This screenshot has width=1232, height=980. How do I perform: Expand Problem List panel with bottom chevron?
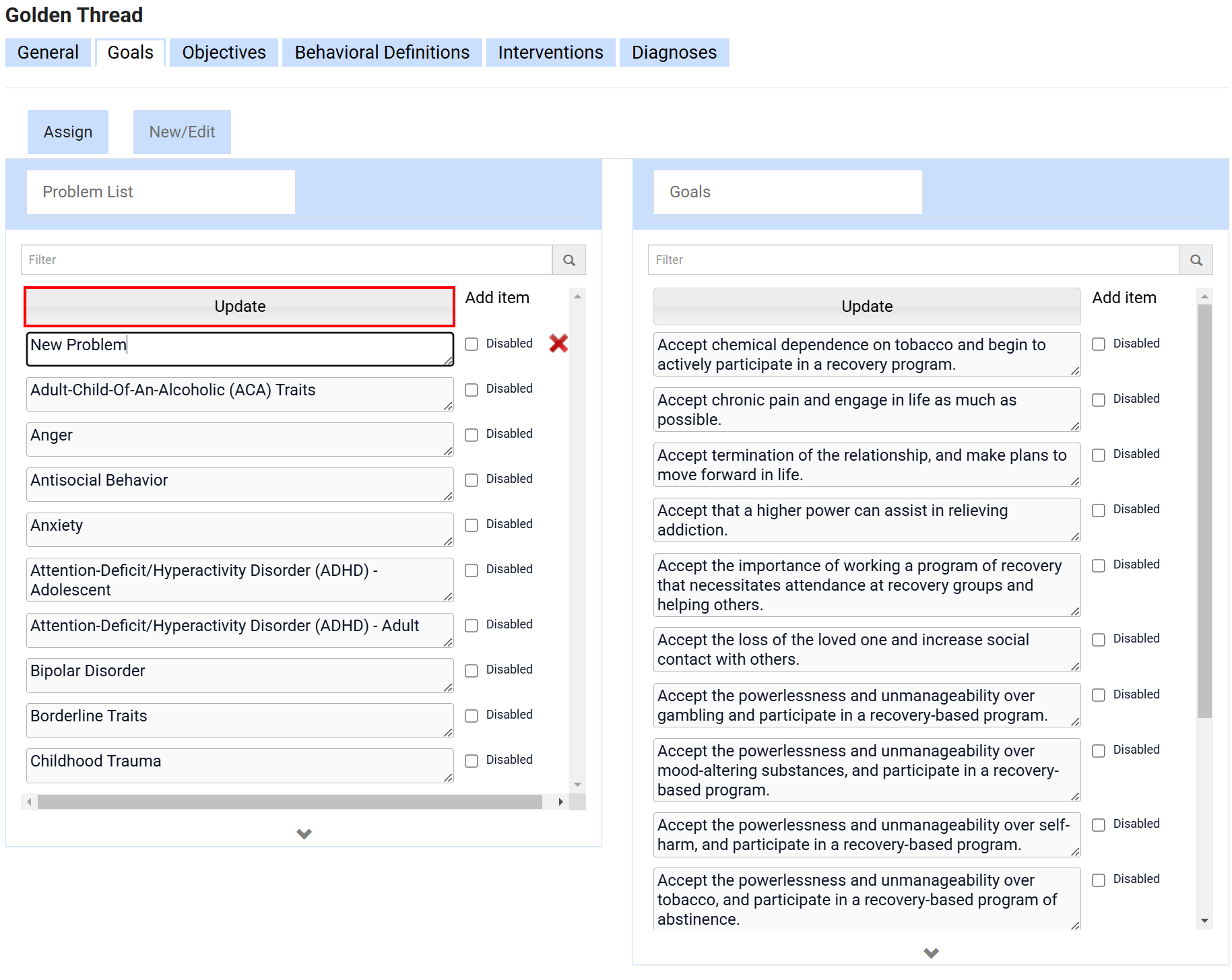[304, 834]
